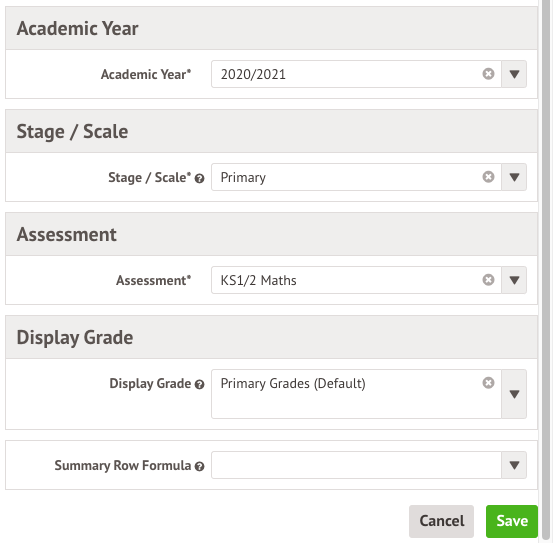Image resolution: width=559 pixels, height=544 pixels.
Task: Clear the Primary Stage / Scale value
Action: (x=488, y=177)
